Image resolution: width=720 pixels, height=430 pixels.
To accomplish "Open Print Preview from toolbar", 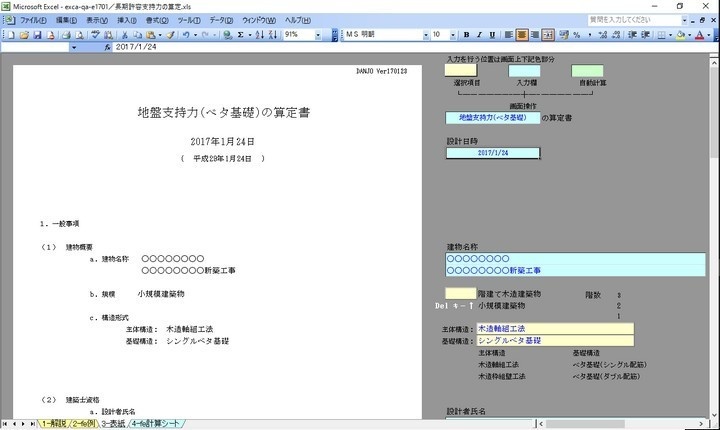I will pyautogui.click(x=79, y=35).
